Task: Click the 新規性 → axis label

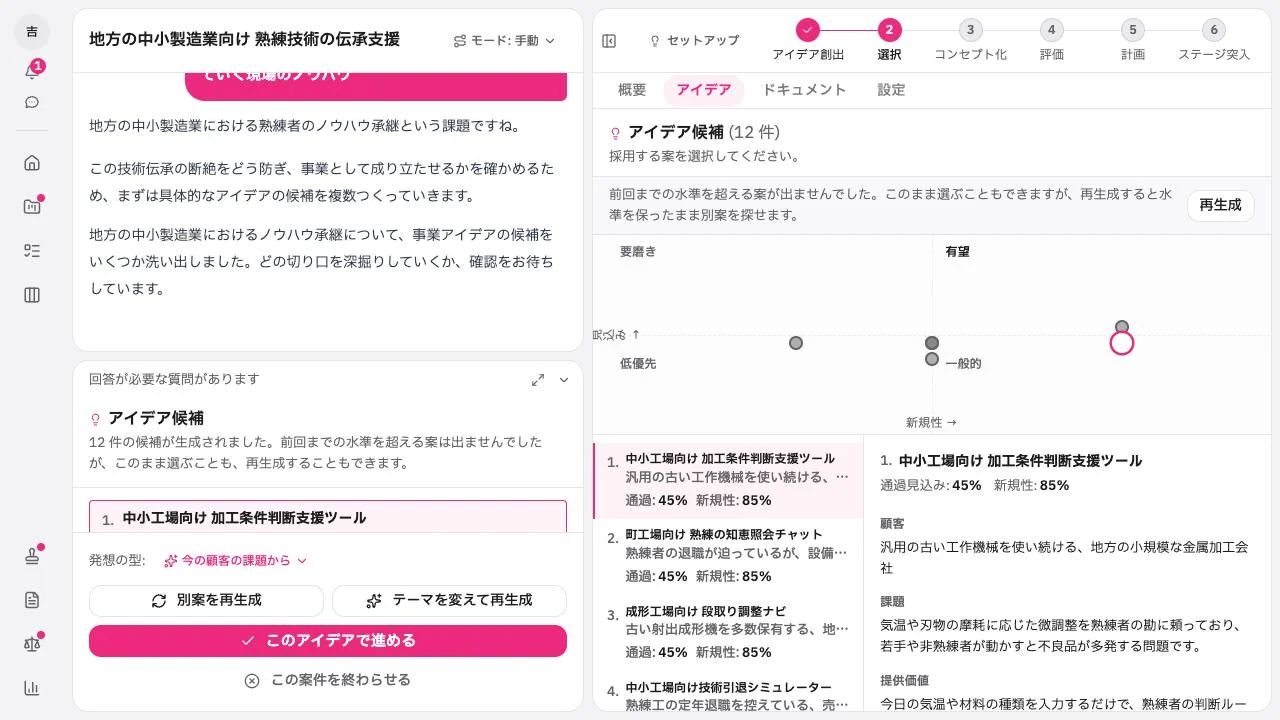Action: (x=931, y=423)
